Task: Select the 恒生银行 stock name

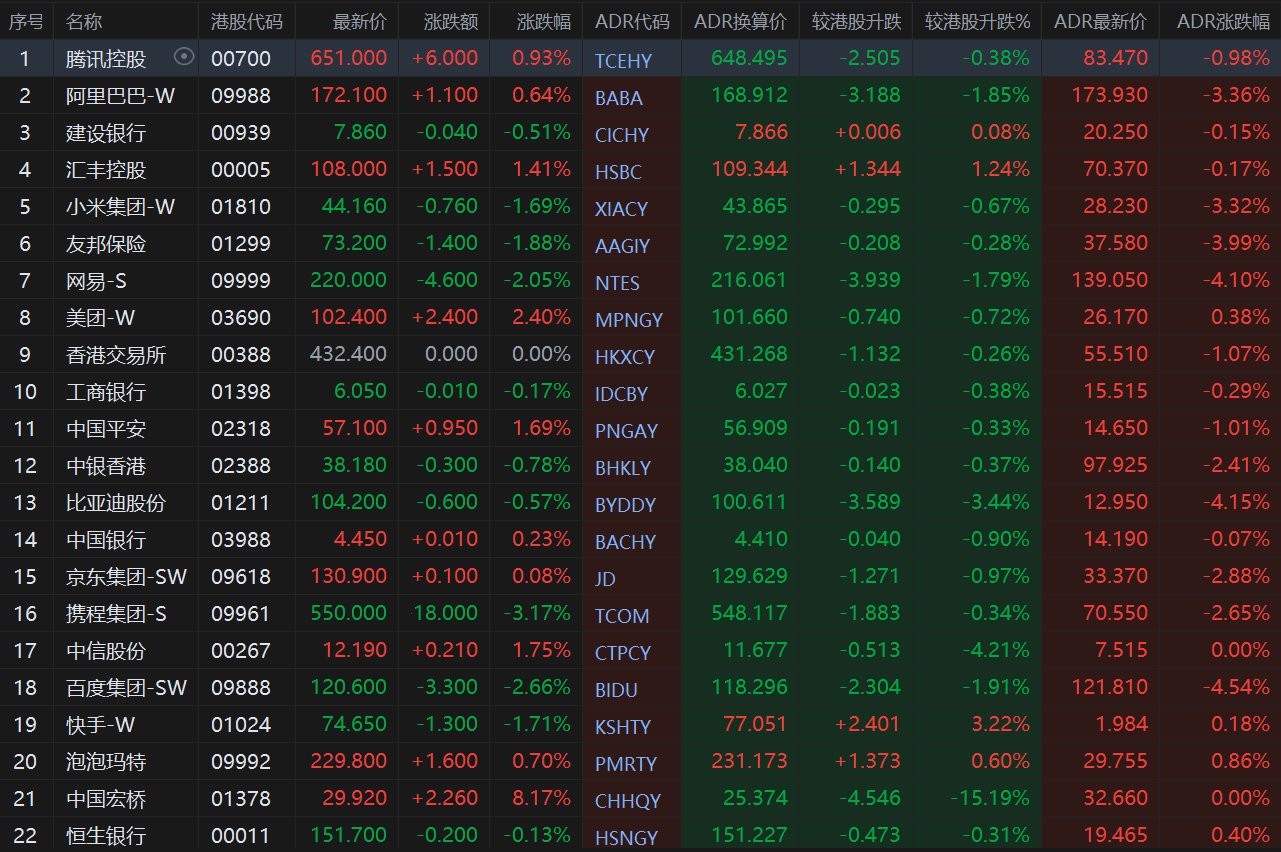Action: pos(106,836)
